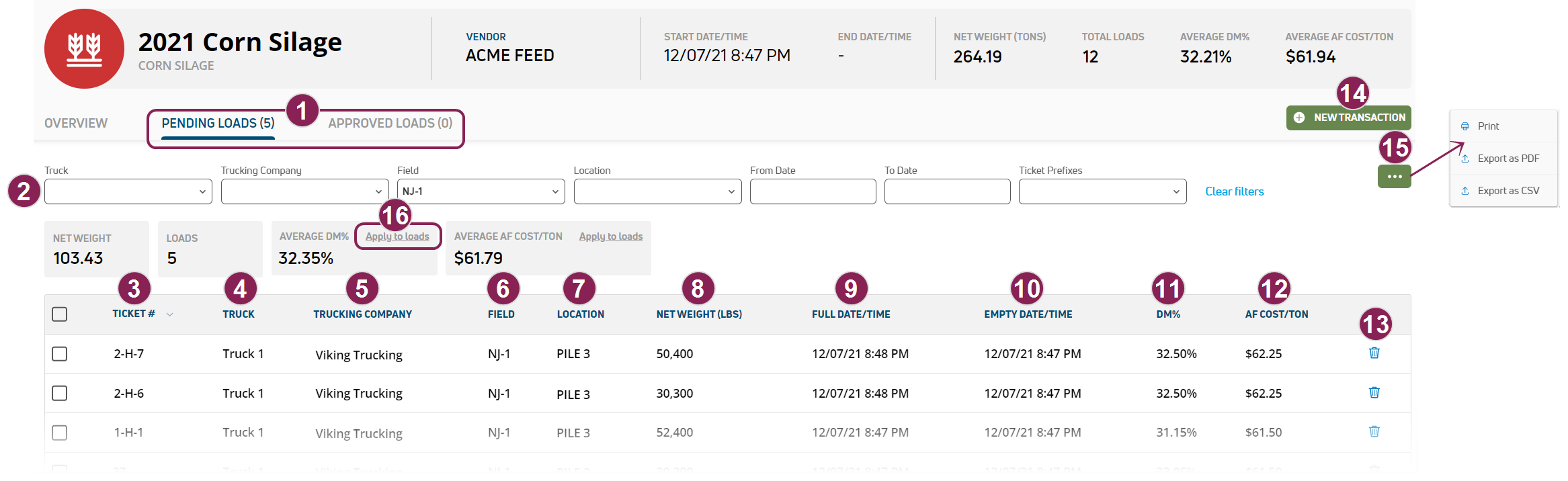Tick the select-all checkbox in table header
Image resolution: width=1568 pixels, height=481 pixels.
[x=60, y=314]
